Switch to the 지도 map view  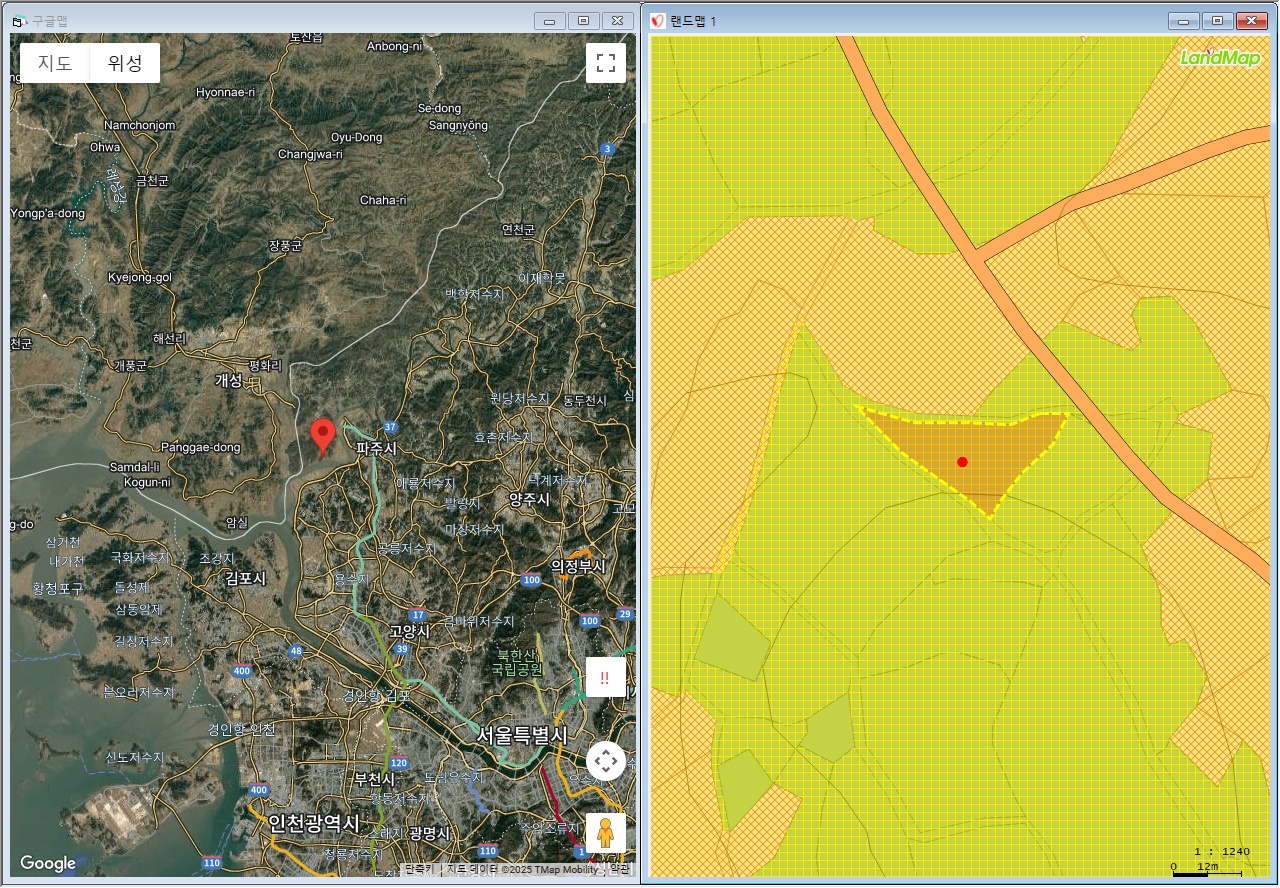tap(55, 63)
